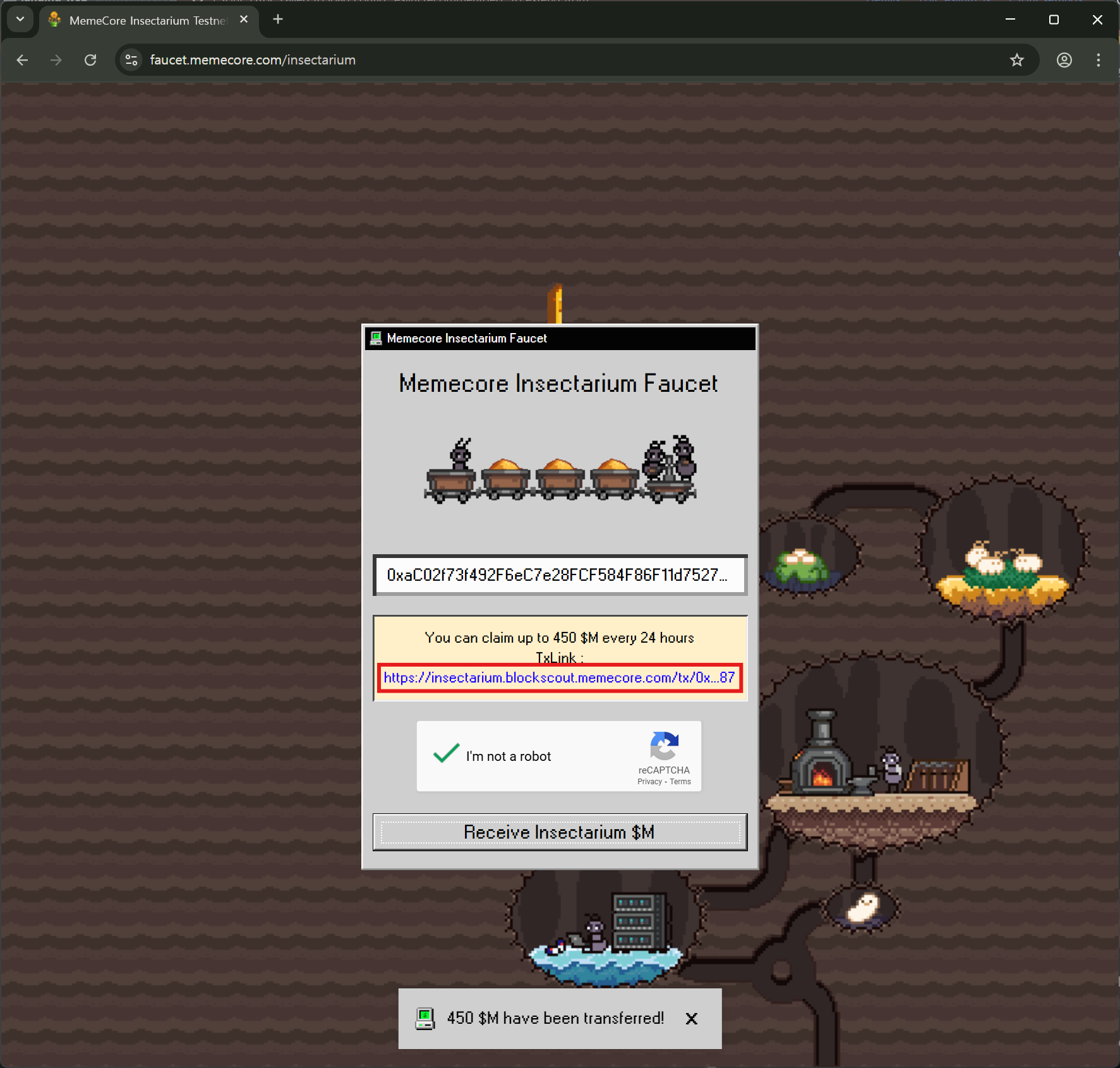Click the reload page icon
Image resolution: width=1120 pixels, height=1068 pixels.
click(x=90, y=60)
